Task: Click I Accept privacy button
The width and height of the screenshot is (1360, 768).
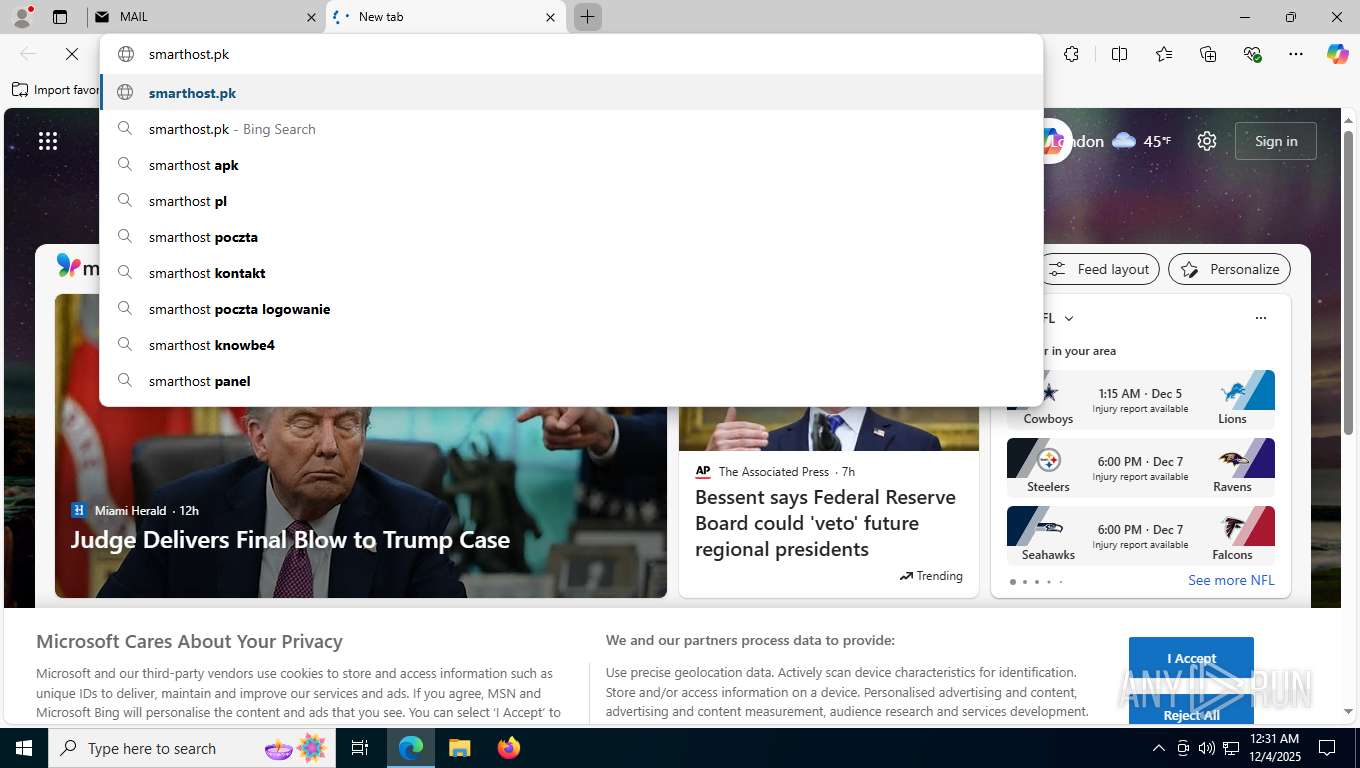Action: point(1191,658)
